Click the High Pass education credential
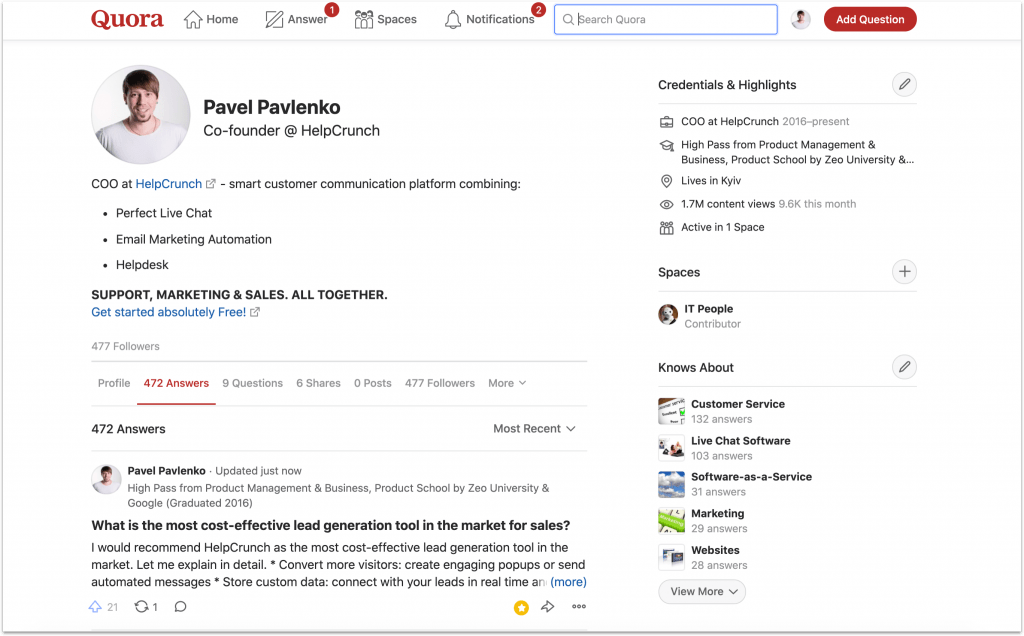The height and width of the screenshot is (636, 1024). 797,152
